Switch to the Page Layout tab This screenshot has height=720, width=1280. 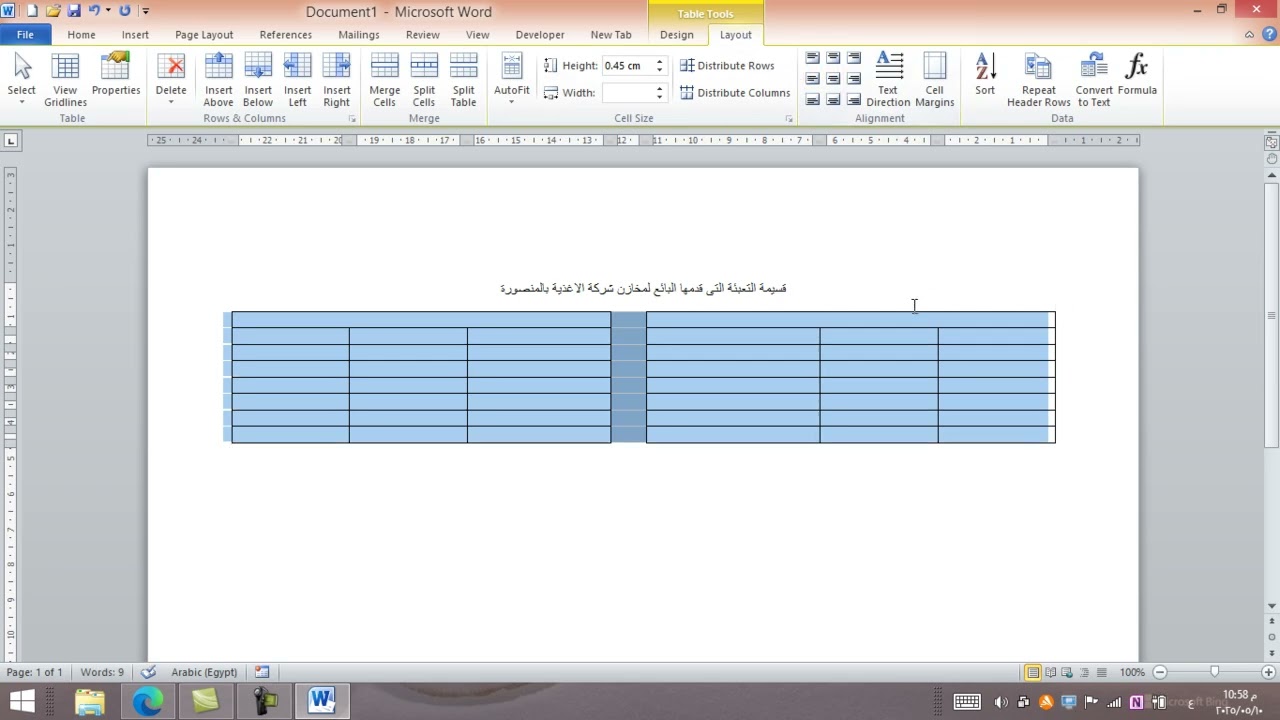click(x=204, y=35)
